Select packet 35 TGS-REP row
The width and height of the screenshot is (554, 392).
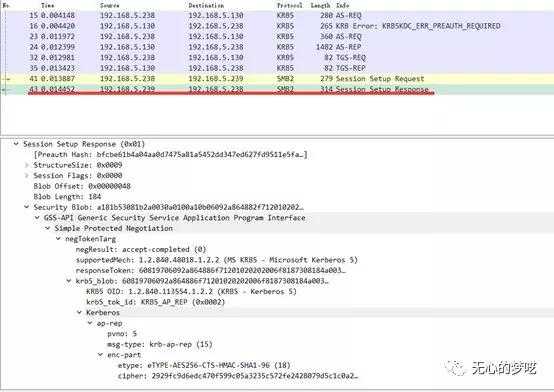pyautogui.click(x=277, y=68)
